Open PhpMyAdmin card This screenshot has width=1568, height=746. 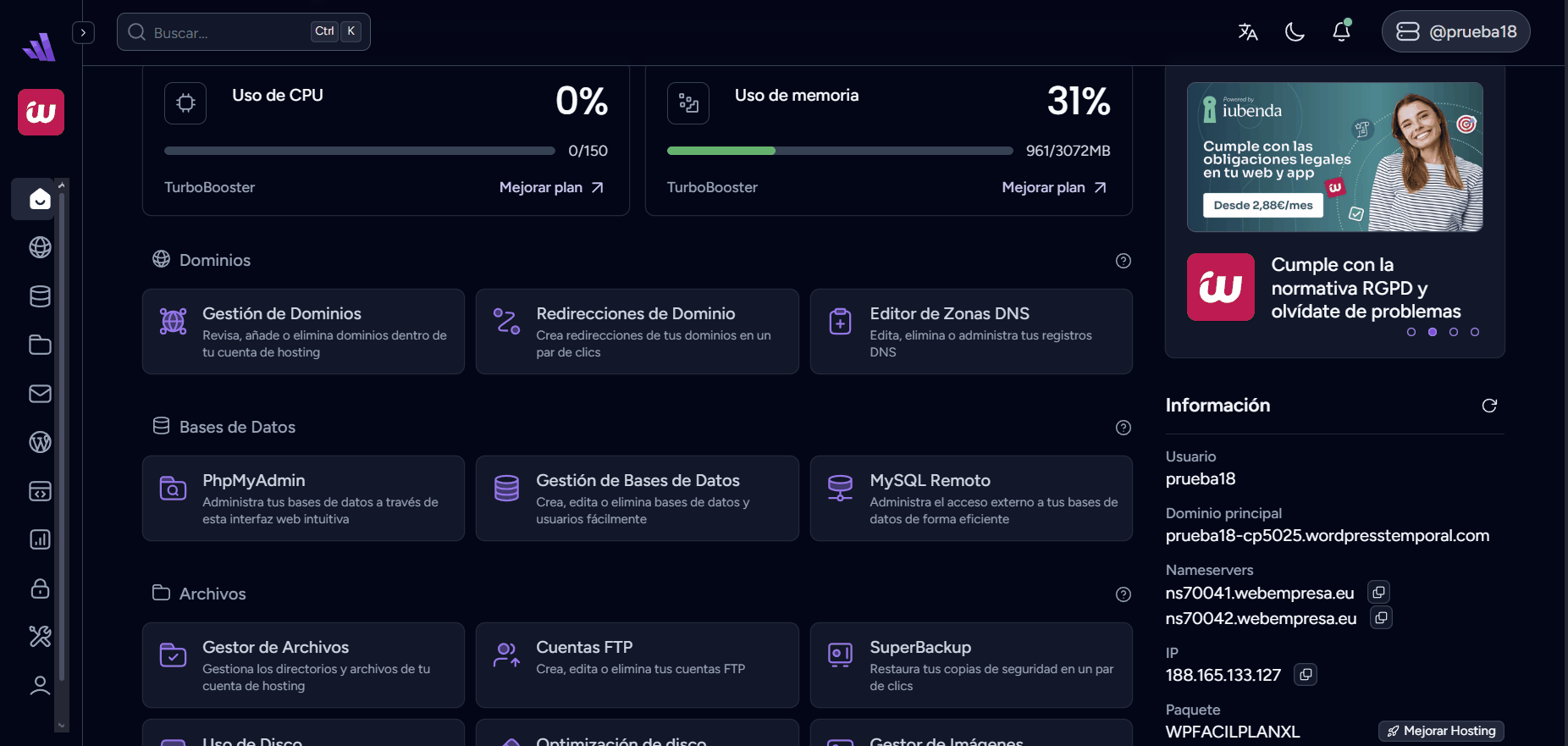(303, 499)
